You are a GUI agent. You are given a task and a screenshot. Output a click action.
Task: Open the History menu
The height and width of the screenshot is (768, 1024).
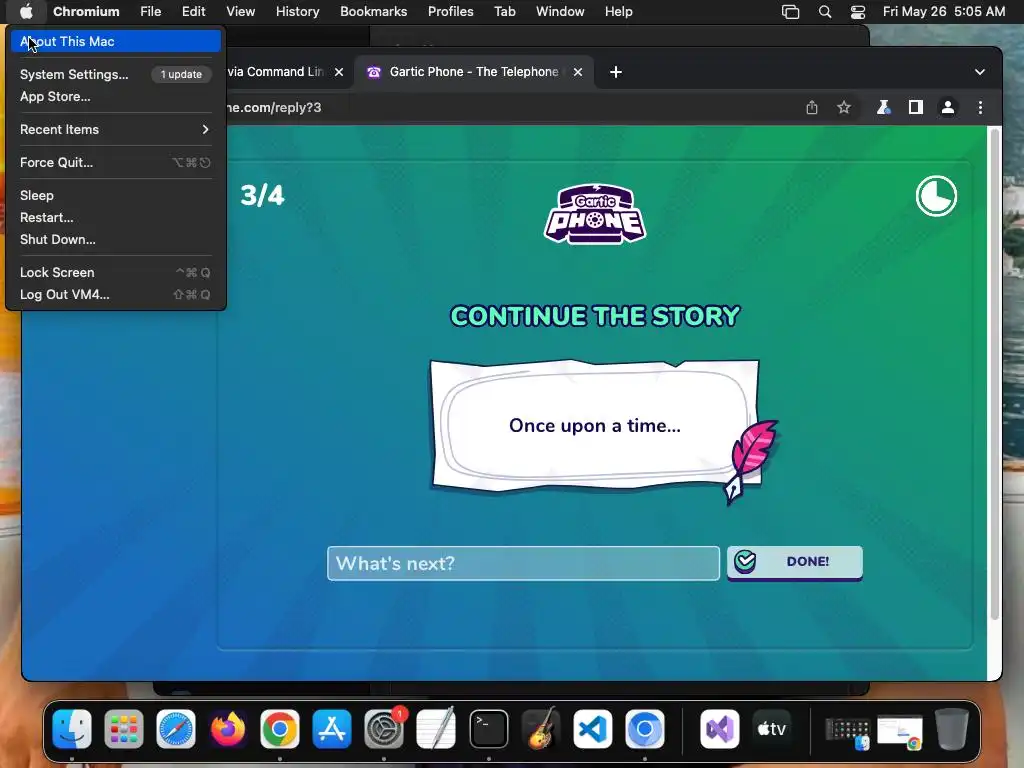[x=297, y=11]
